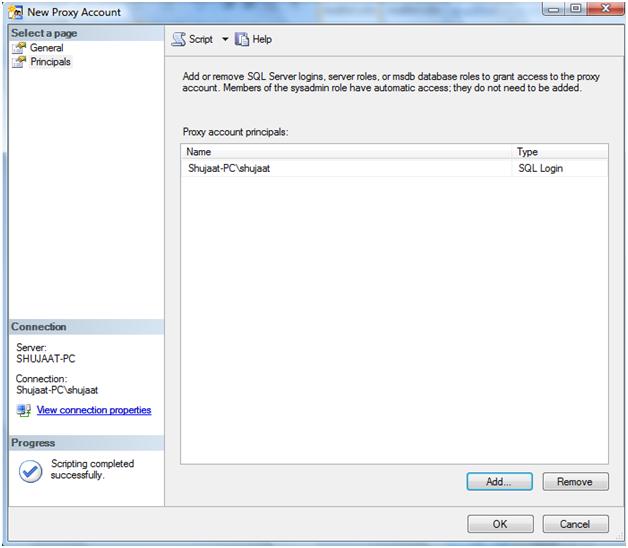Screen dimensions: 628x548
Task: Sort principals by the Type column header
Action: tap(559, 152)
